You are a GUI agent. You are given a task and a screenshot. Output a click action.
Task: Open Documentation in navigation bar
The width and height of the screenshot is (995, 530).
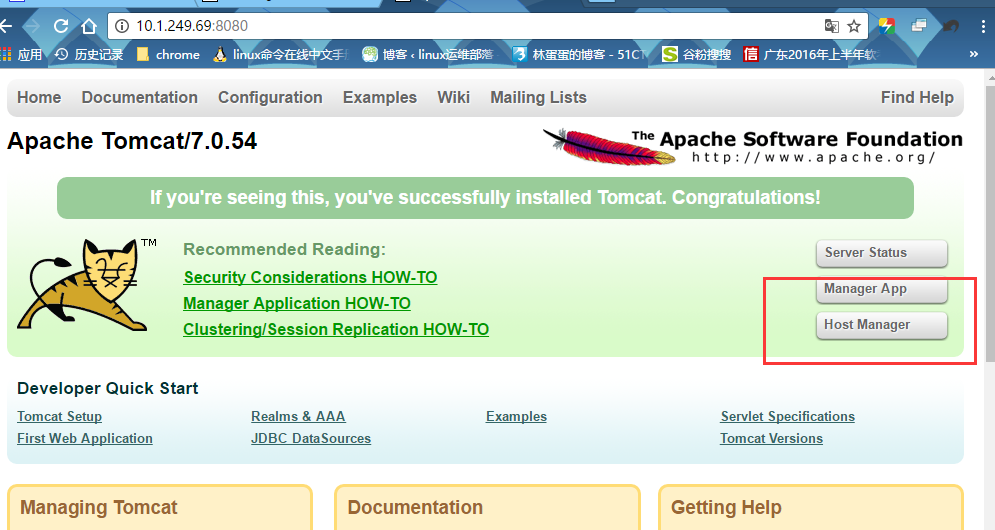coord(140,97)
